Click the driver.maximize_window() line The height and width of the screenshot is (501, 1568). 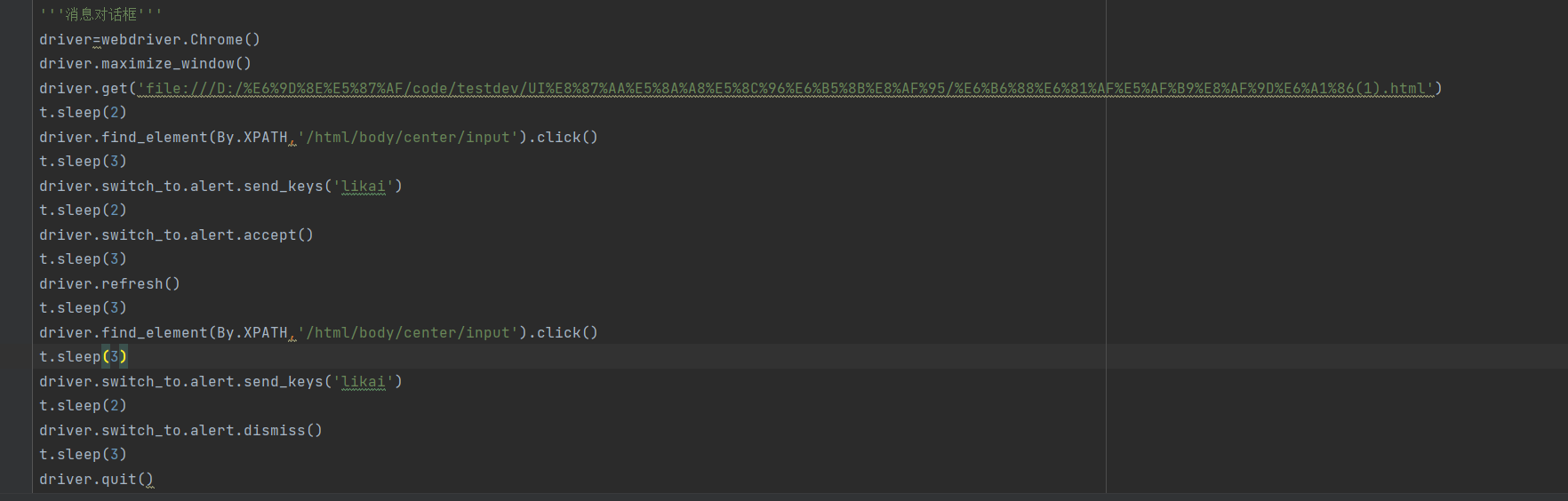tap(145, 64)
